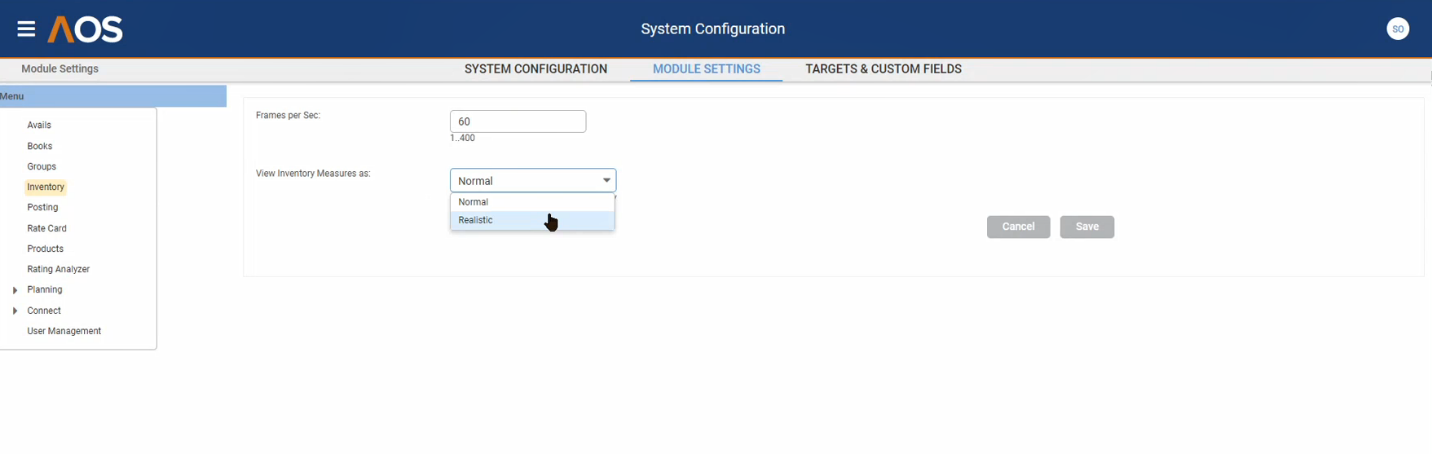Open Avails in the module menu
The image size is (1432, 454).
39,125
